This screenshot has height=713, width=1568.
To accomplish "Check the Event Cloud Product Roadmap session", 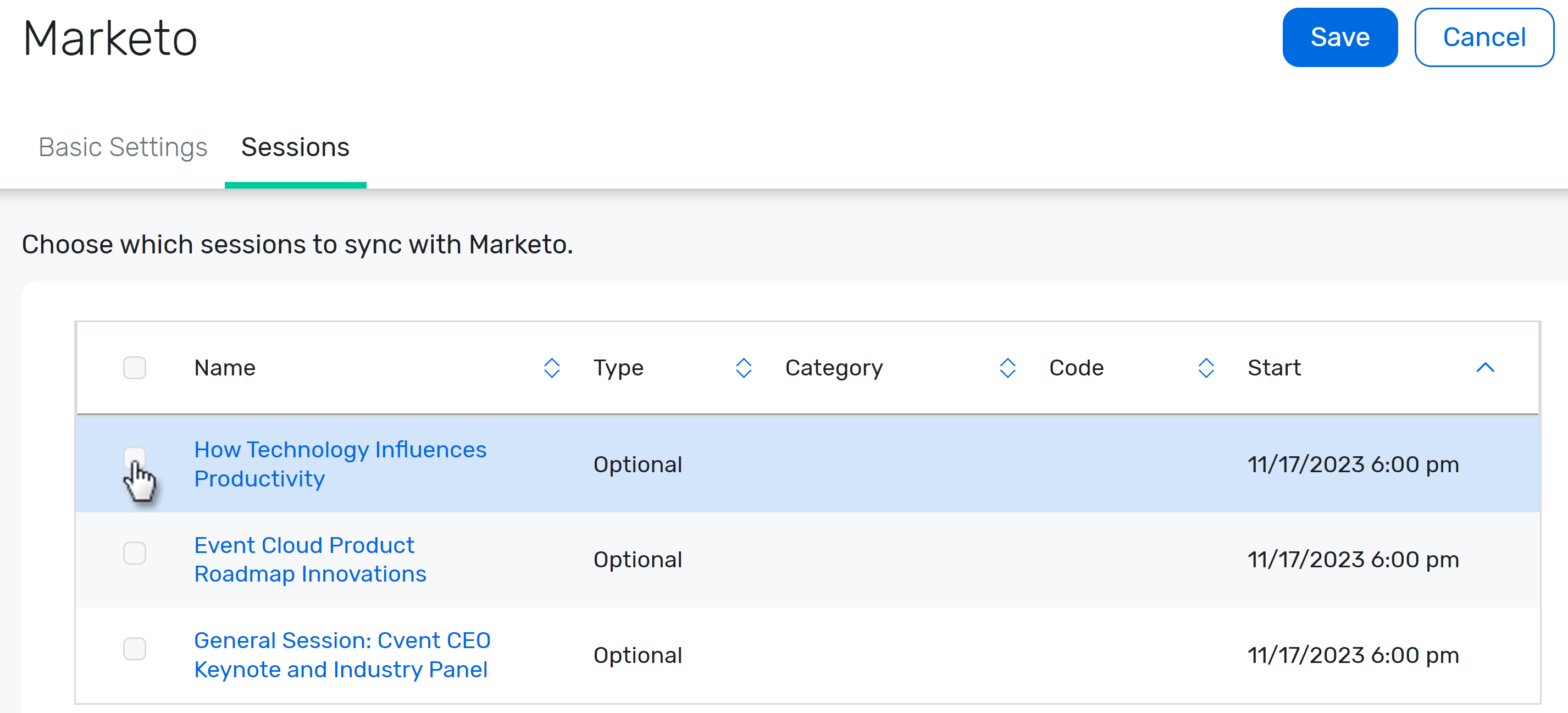I will [135, 554].
